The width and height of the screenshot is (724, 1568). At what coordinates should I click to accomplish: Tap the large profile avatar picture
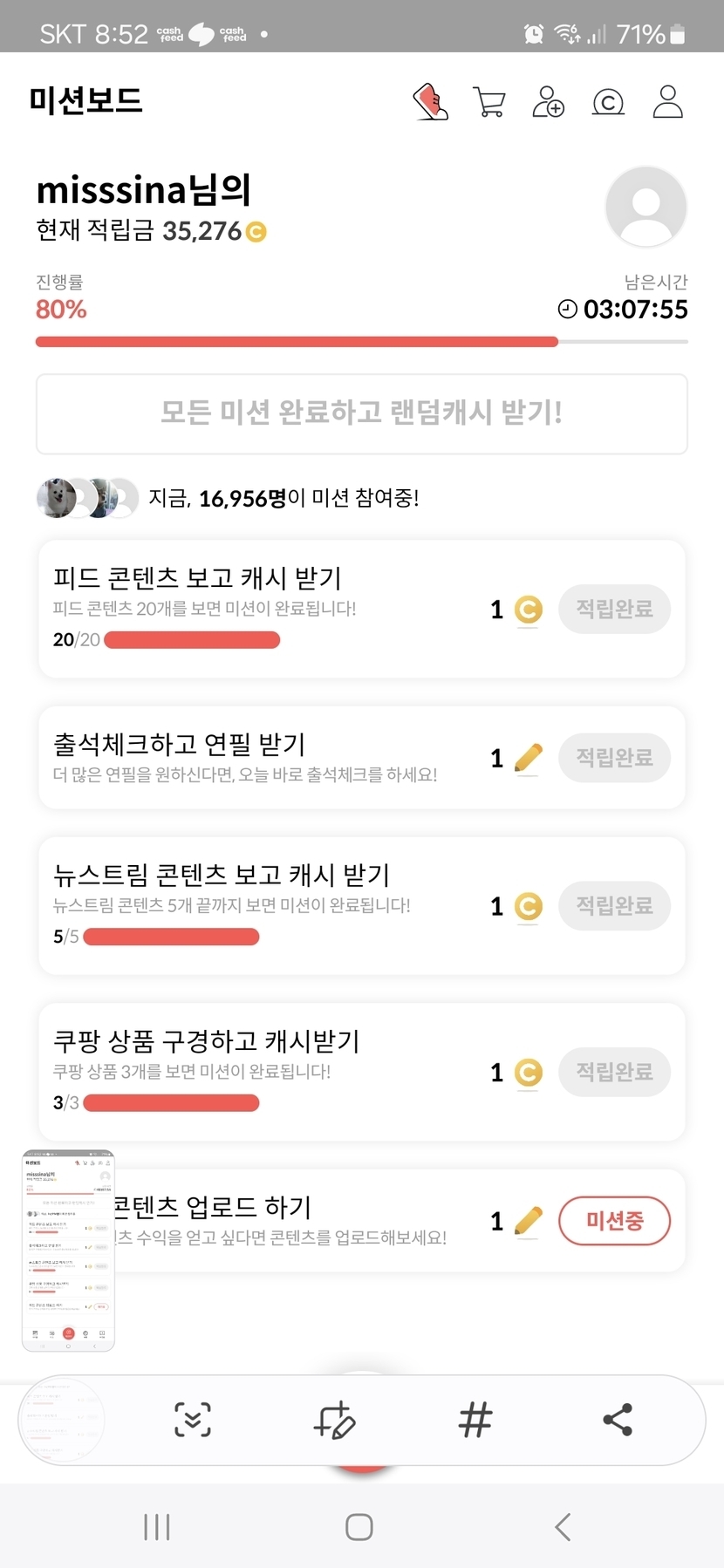[x=645, y=208]
